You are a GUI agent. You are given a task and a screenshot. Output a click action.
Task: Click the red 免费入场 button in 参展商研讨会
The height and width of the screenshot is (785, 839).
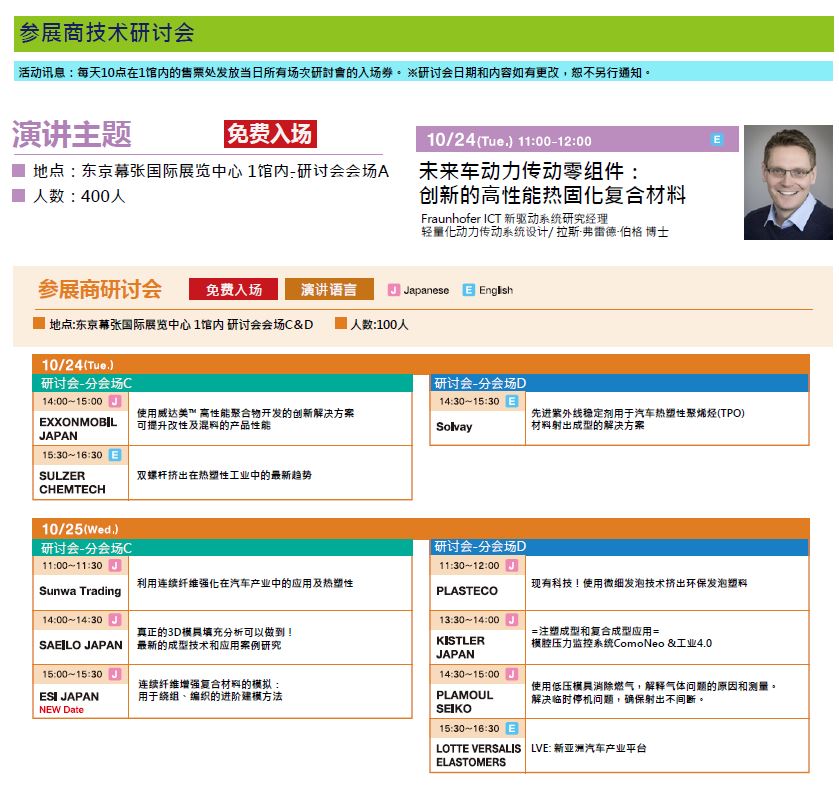[233, 289]
